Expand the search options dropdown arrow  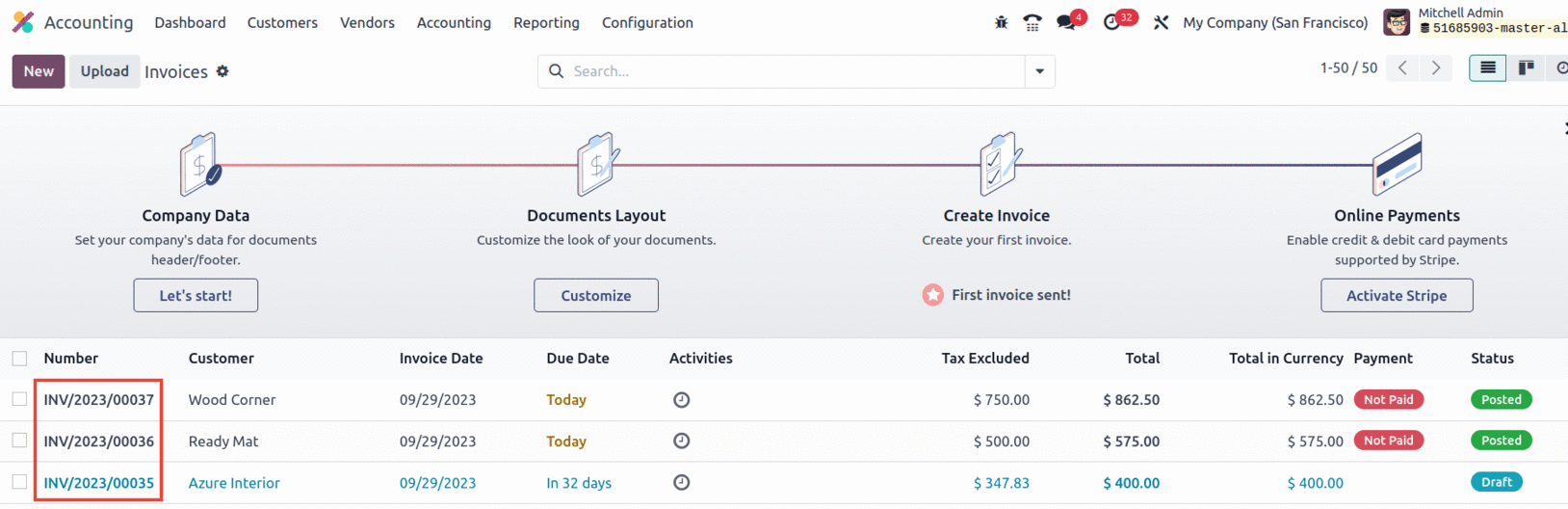coord(1039,71)
